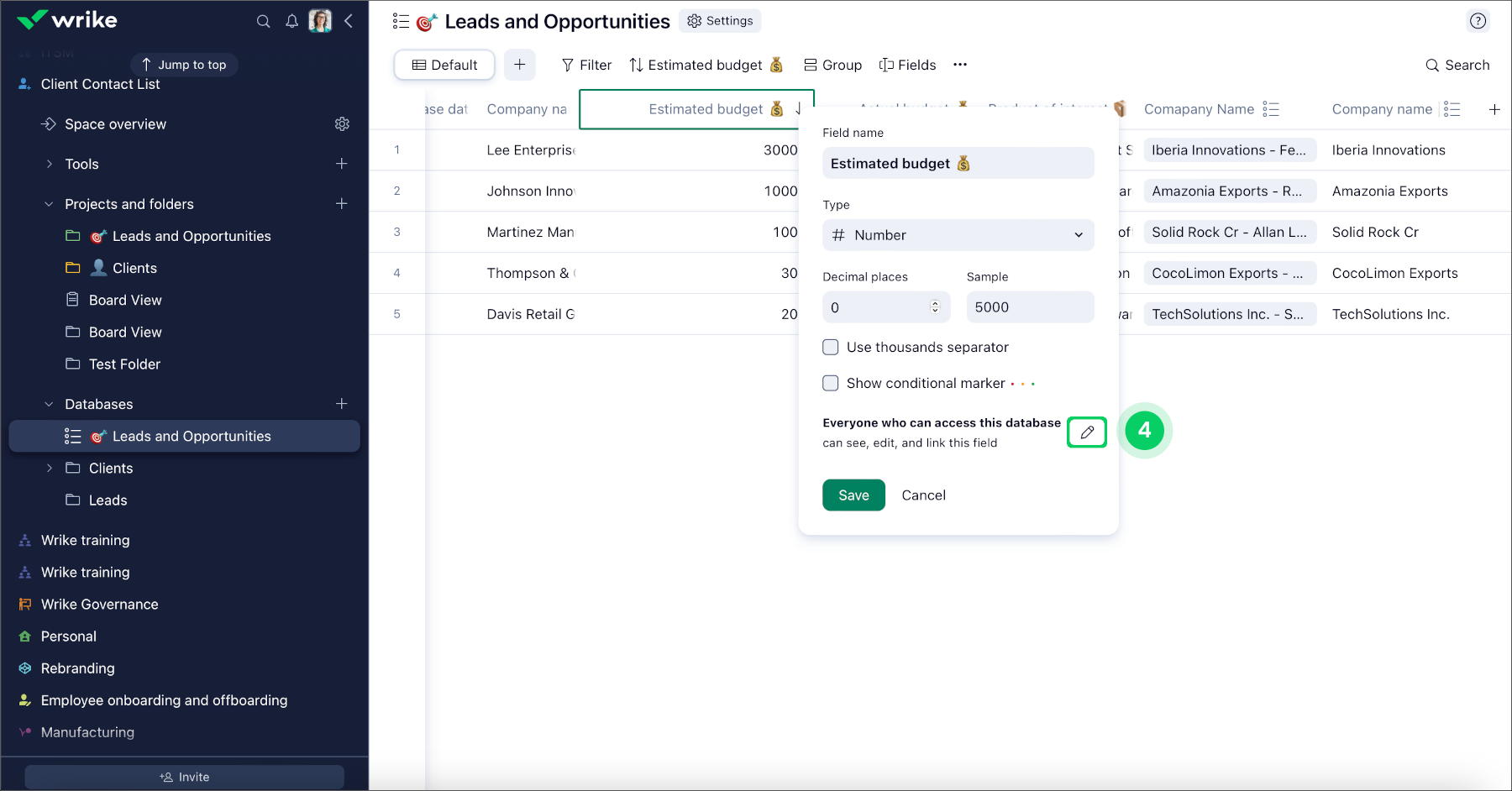Switch to the Default view tab
This screenshot has height=791, width=1512.
(x=444, y=65)
